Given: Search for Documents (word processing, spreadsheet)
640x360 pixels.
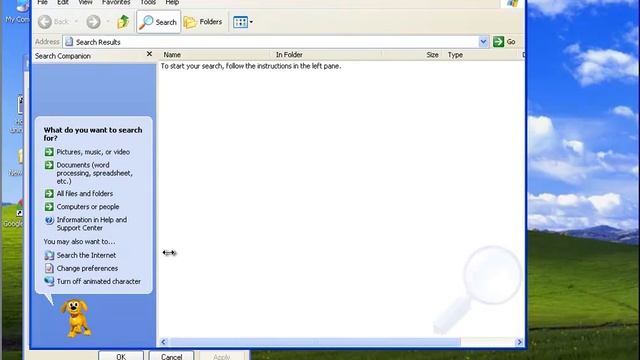Looking at the screenshot, I should coord(95,173).
